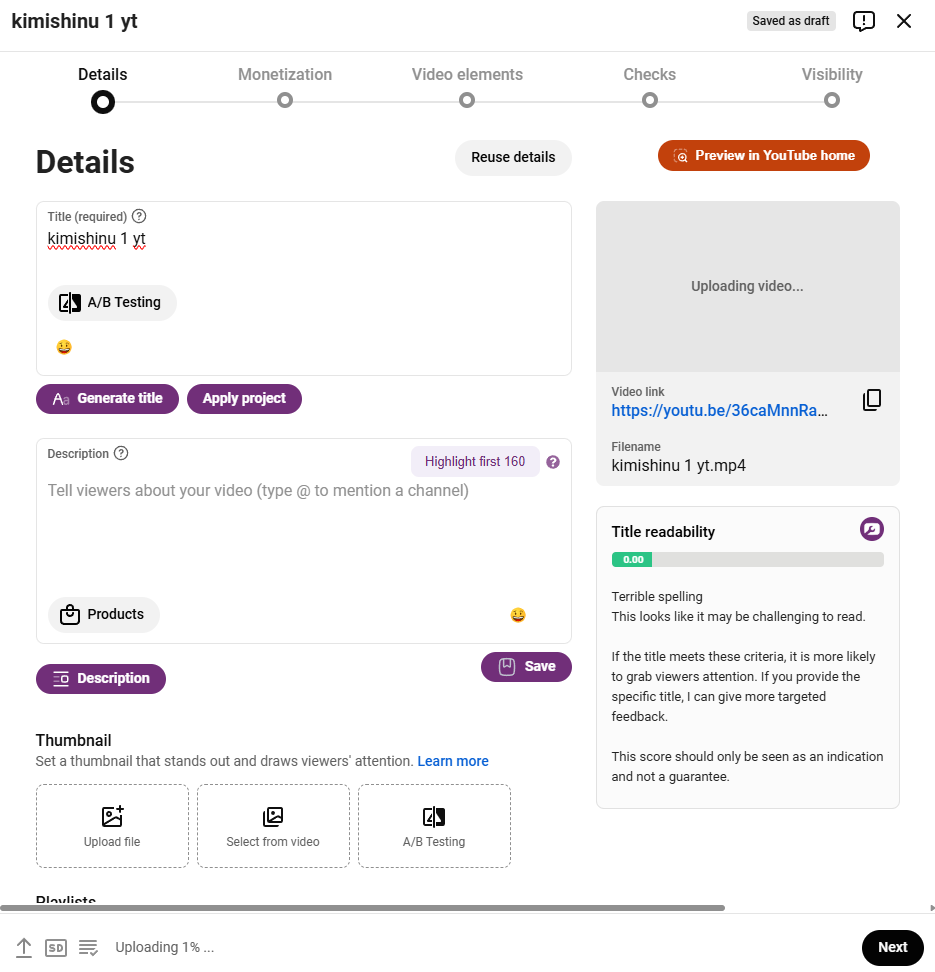Image resolution: width=935 pixels, height=972 pixels.
Task: Click the Title readability search icon
Action: click(871, 529)
